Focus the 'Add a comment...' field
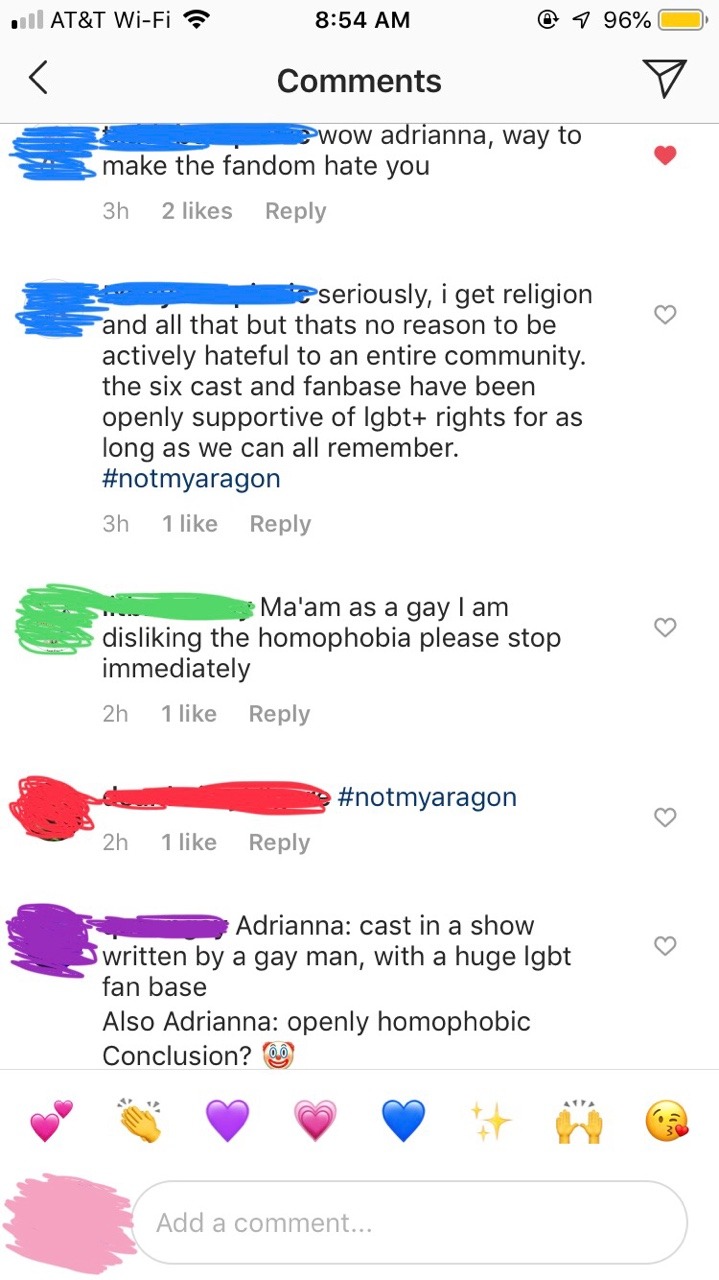This screenshot has height=1280, width=719. click(410, 1223)
